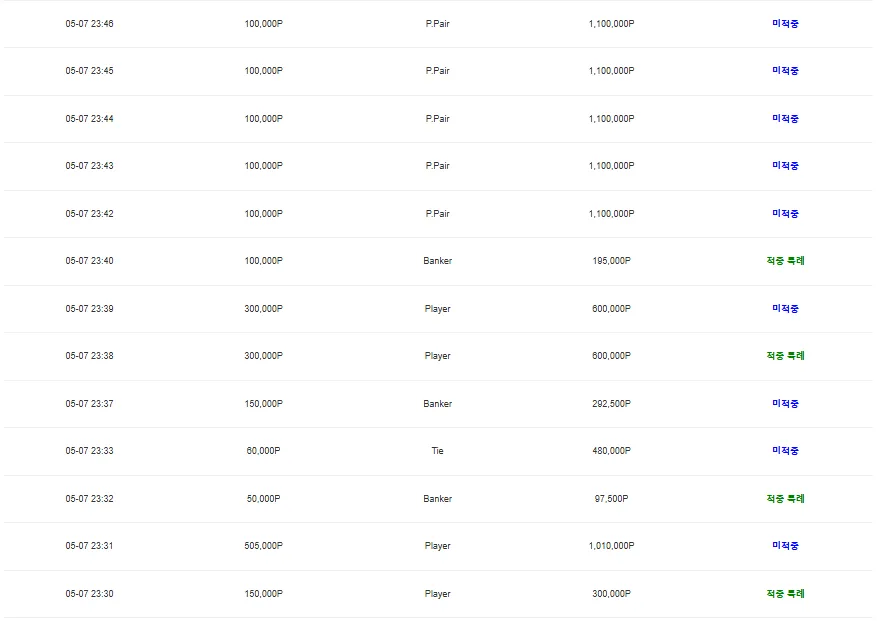Select the Tie bet type entry
877x621 pixels.
point(437,451)
